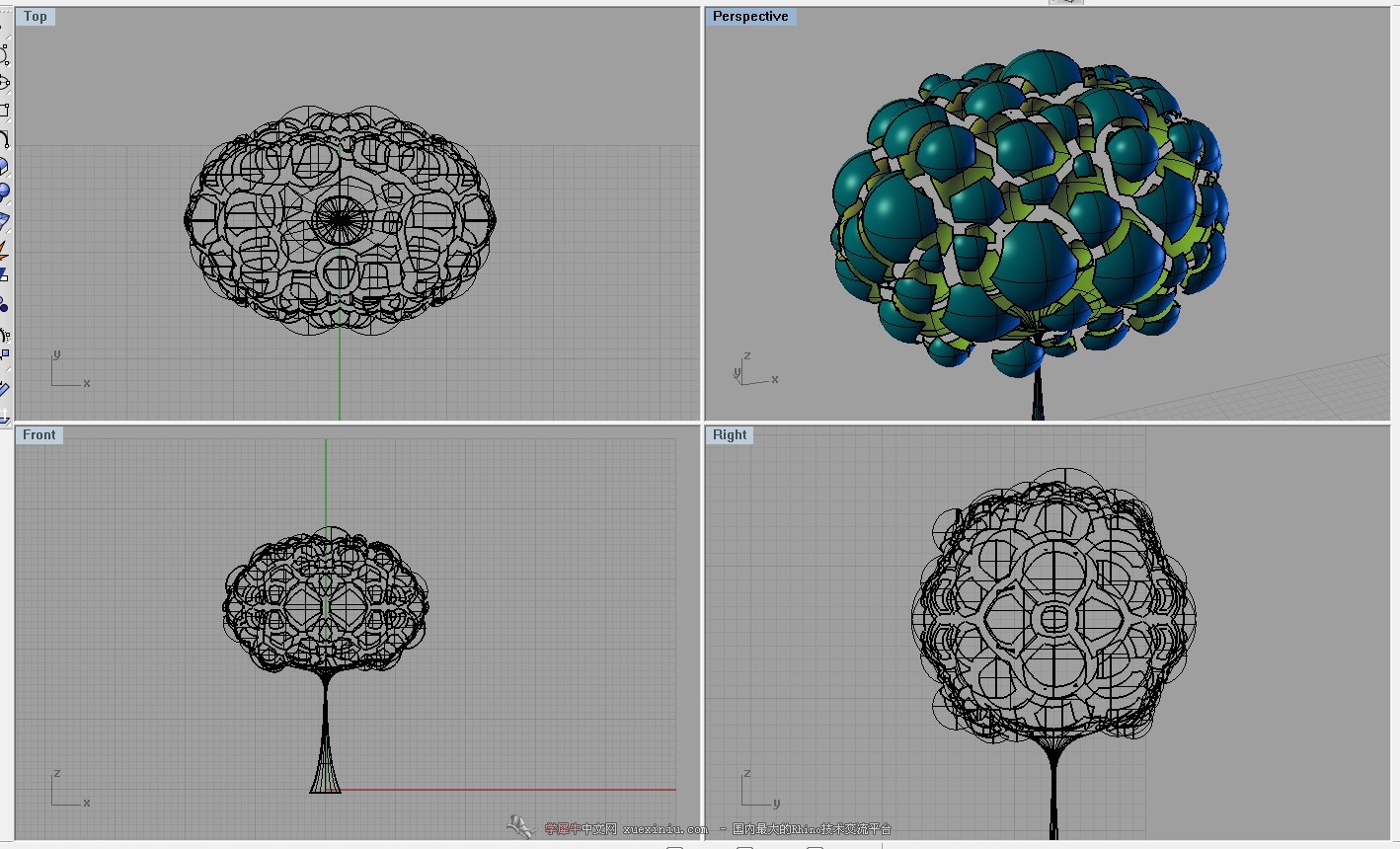The height and width of the screenshot is (849, 1400).
Task: Activate the Perspective viewport title label
Action: tap(750, 17)
